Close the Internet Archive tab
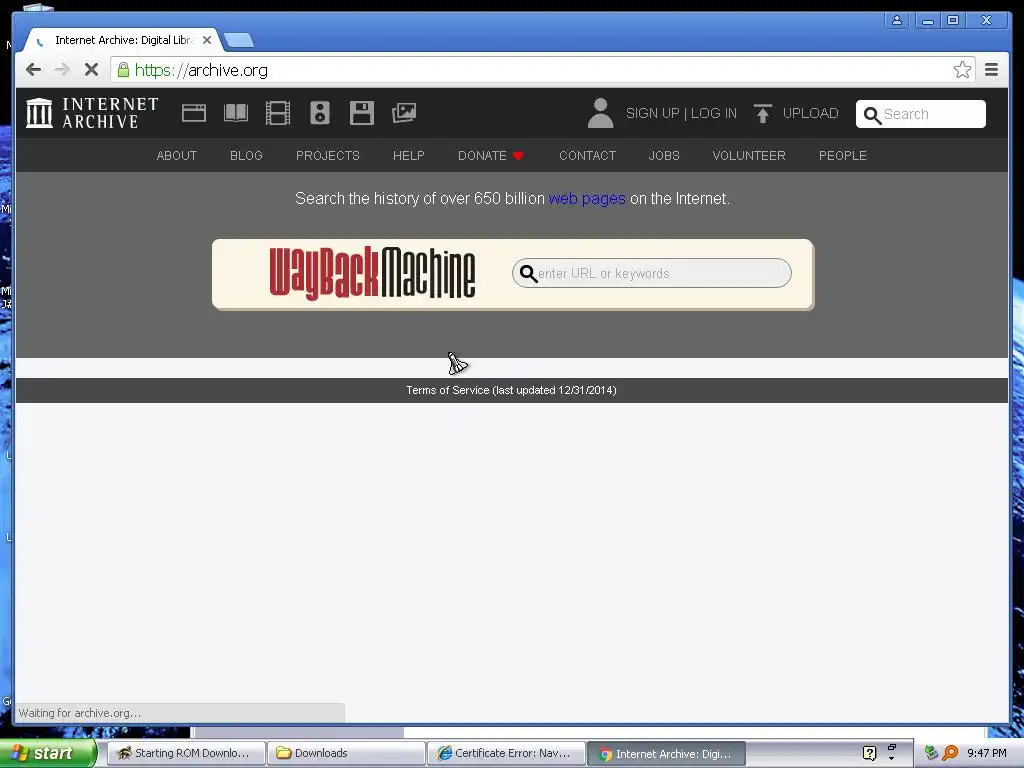 pyautogui.click(x=206, y=40)
